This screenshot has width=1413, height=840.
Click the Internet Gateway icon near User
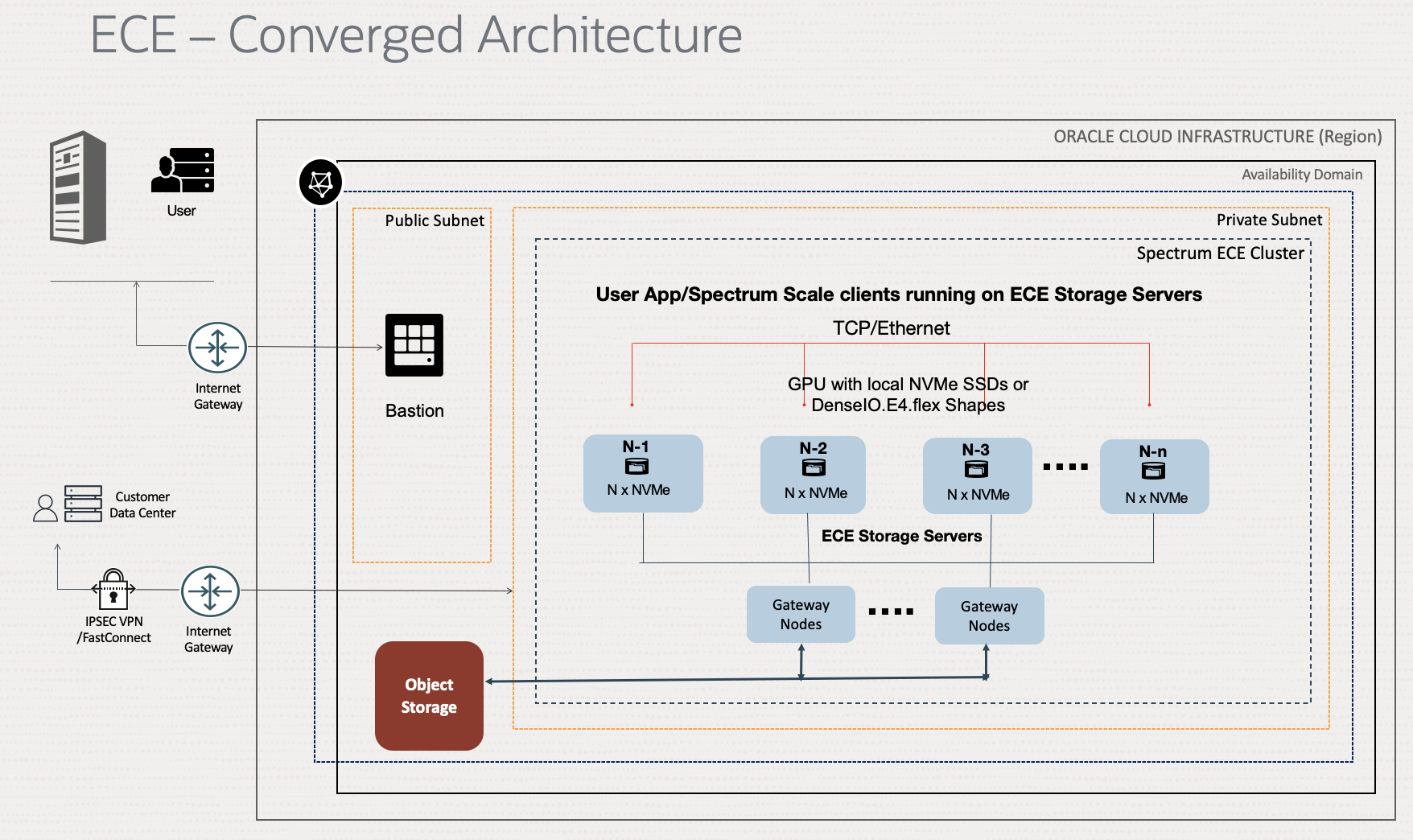point(217,348)
